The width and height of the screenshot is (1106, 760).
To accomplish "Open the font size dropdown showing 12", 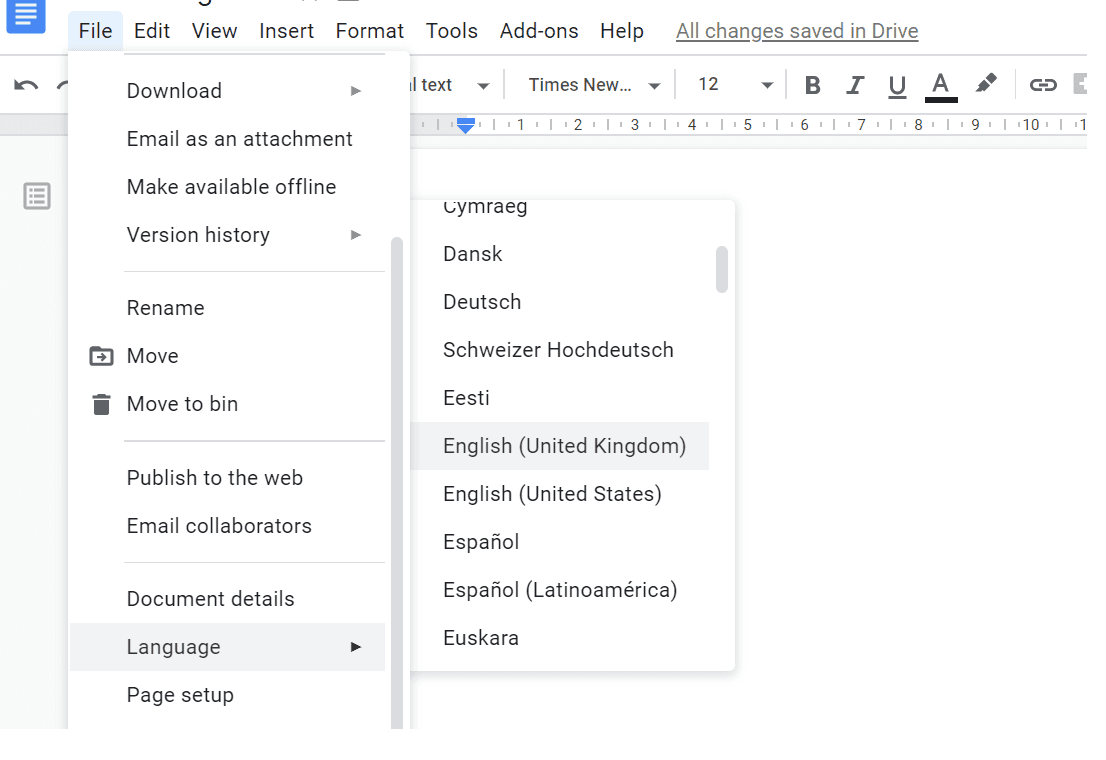I will [x=732, y=84].
